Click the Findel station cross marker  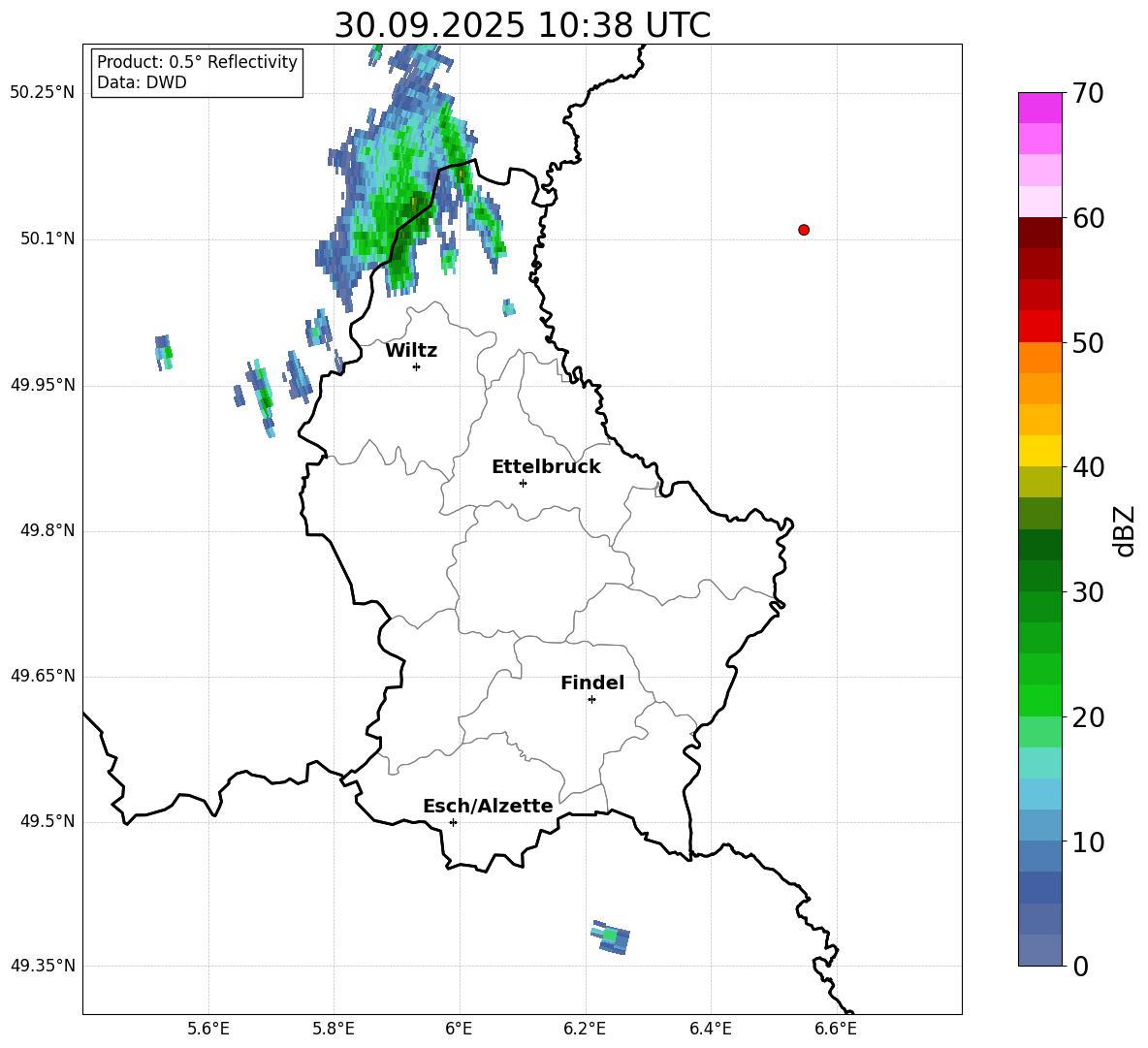tap(591, 700)
